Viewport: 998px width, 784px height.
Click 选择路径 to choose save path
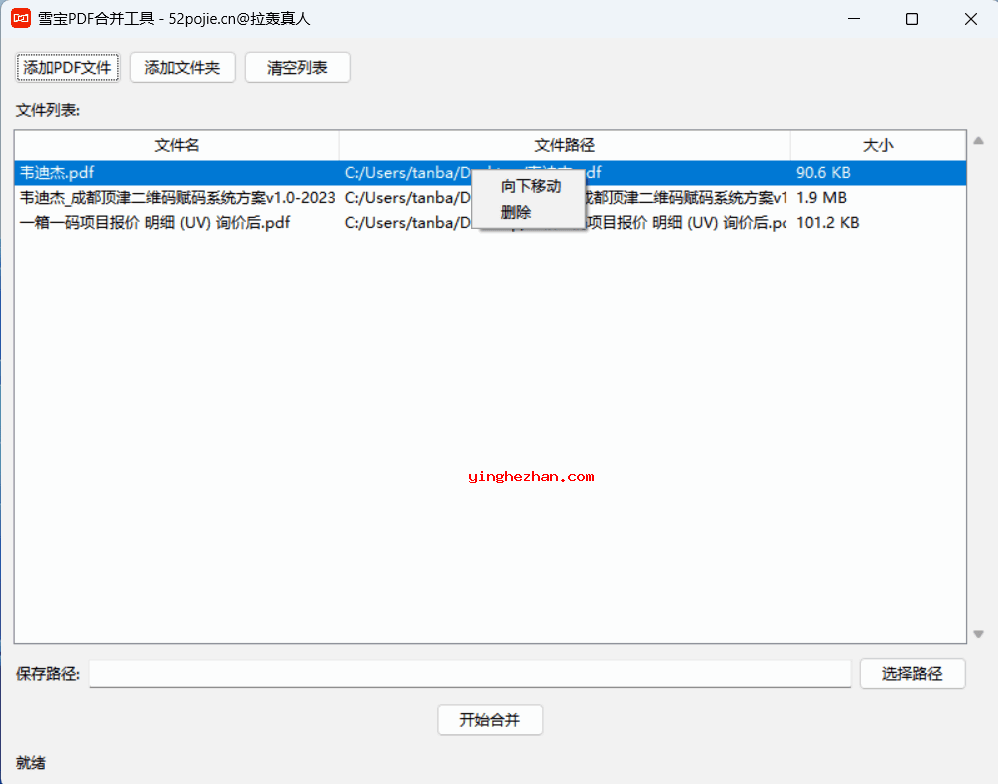point(912,673)
